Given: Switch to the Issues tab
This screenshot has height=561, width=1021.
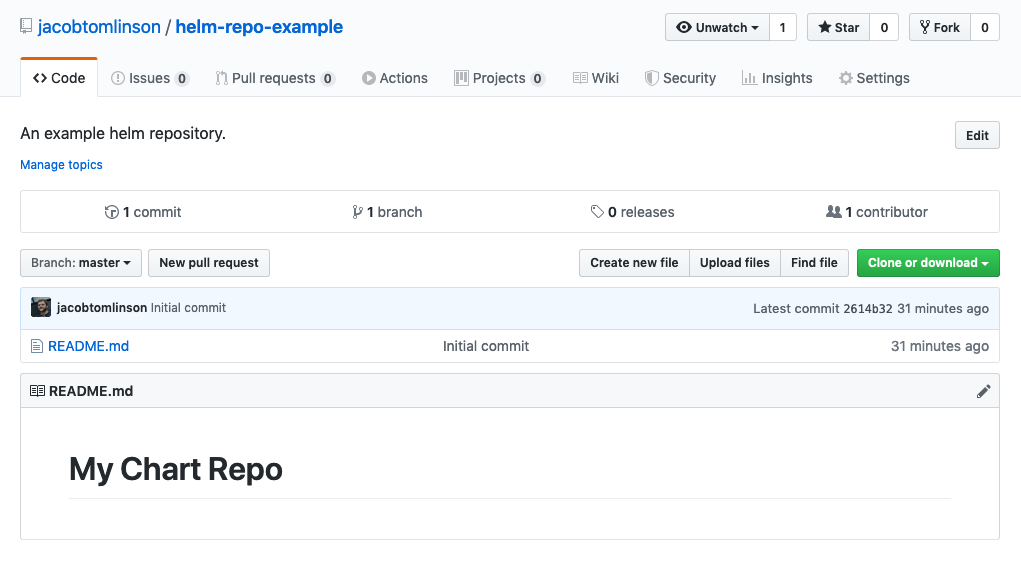Looking at the screenshot, I should point(150,78).
